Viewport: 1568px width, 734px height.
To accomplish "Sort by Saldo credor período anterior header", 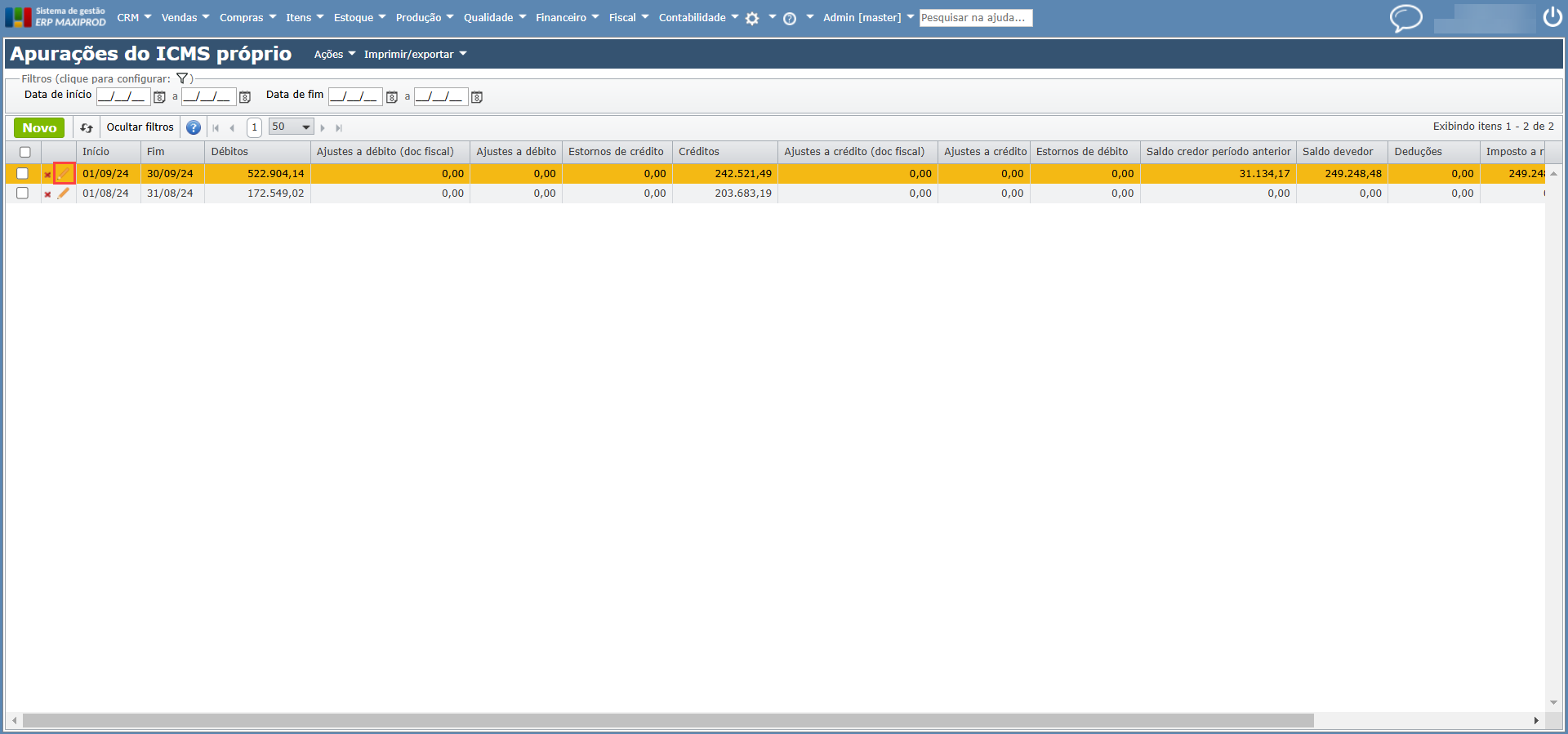I will (x=1218, y=152).
